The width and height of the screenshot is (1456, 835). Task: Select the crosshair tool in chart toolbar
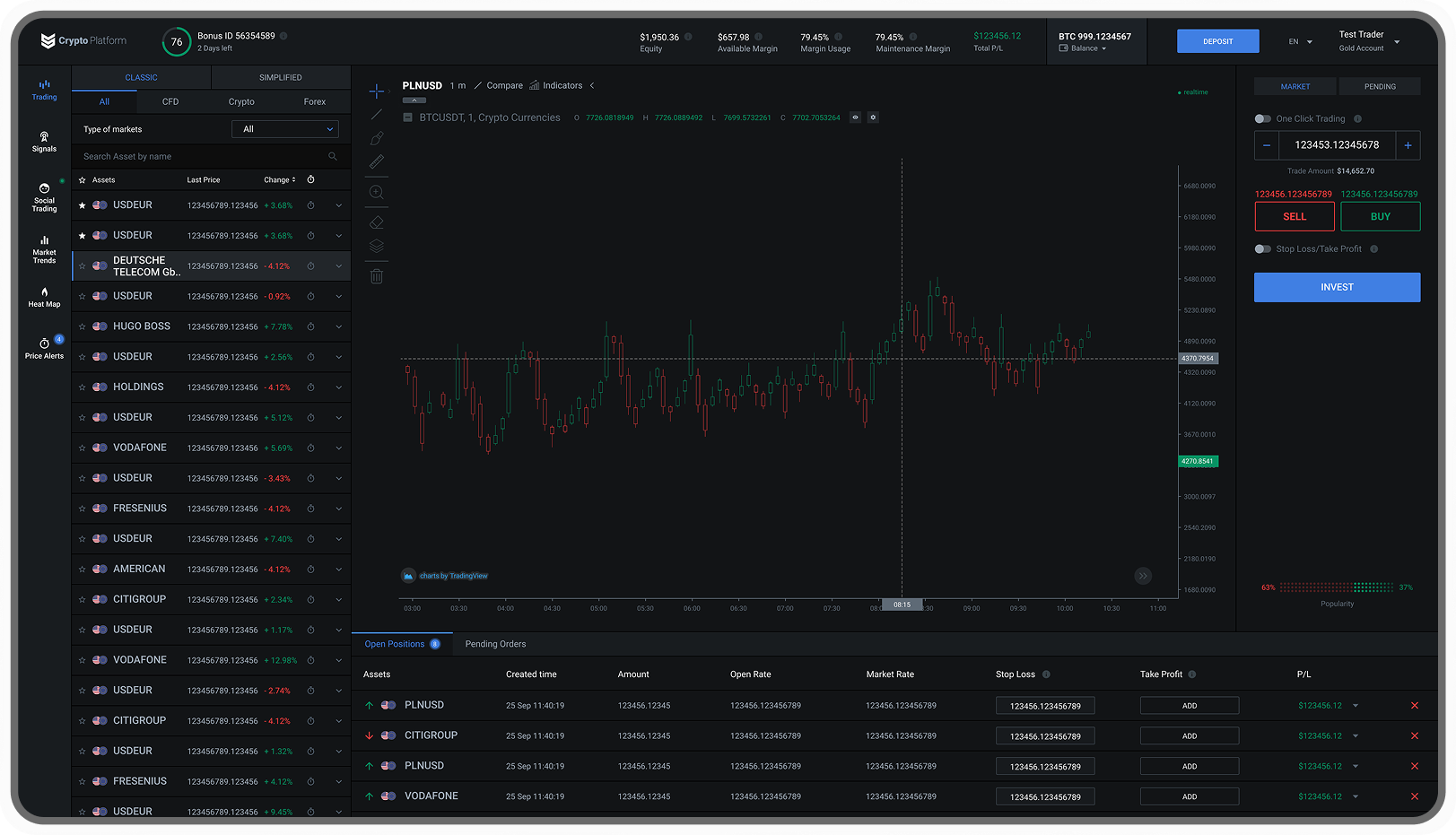[377, 91]
